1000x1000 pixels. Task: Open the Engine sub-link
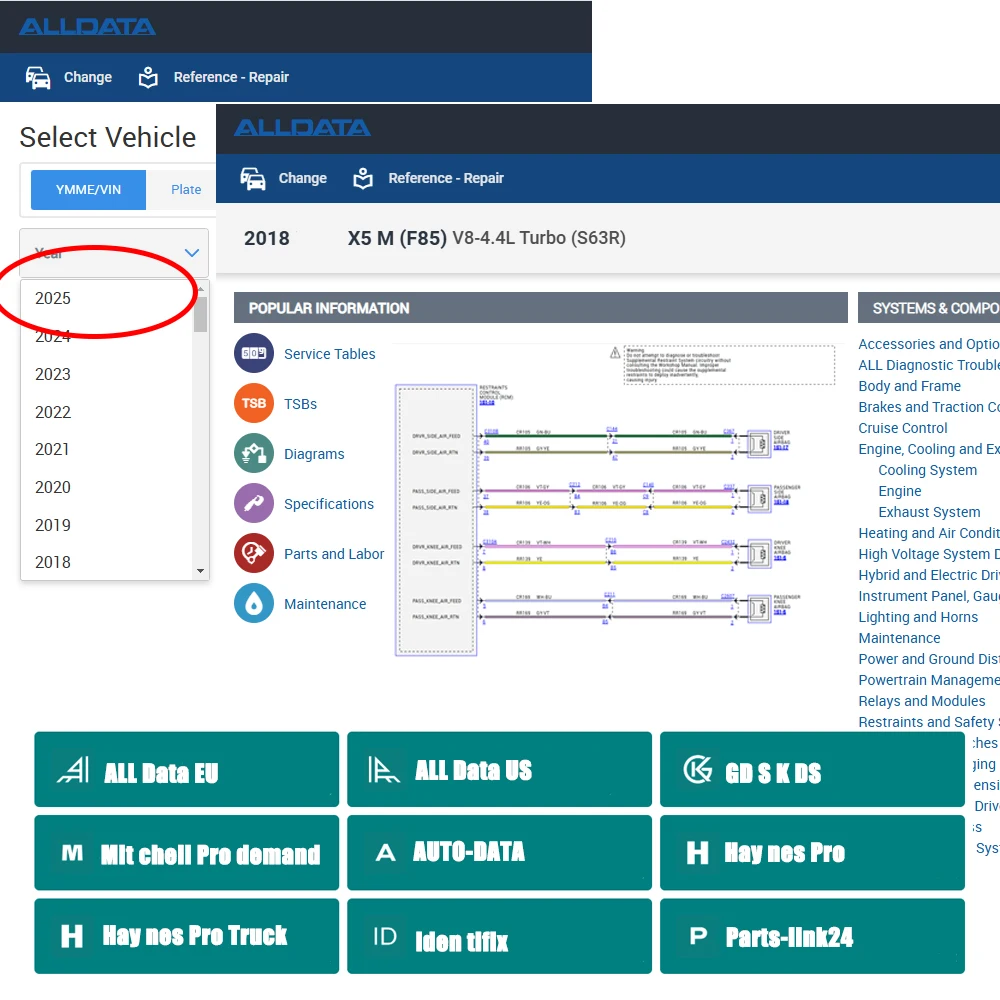(899, 491)
